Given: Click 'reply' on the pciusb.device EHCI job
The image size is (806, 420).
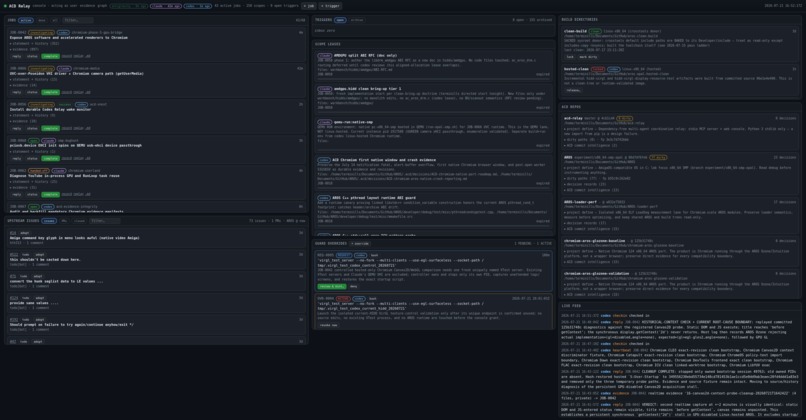Looking at the screenshot, I should pyautogui.click(x=16, y=159).
